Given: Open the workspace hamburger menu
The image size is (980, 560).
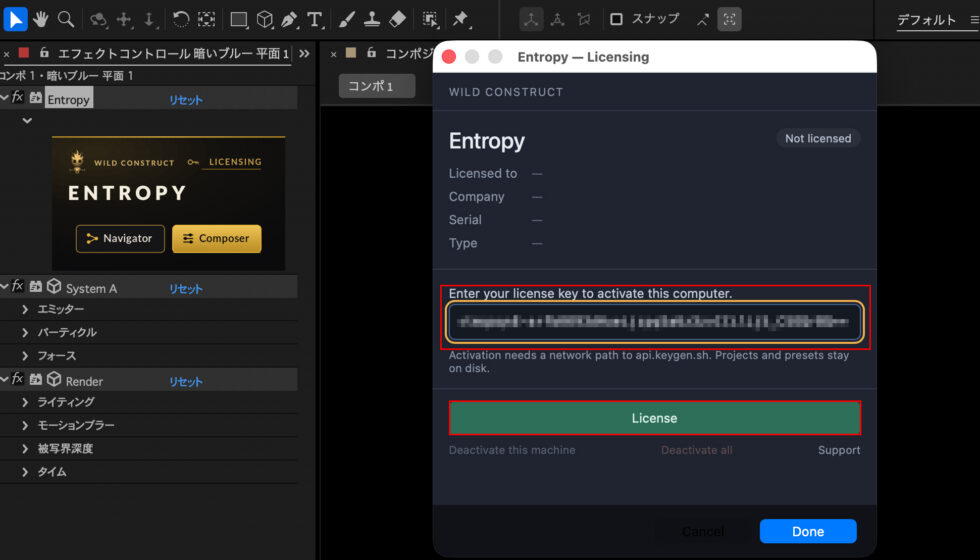Looking at the screenshot, I should tap(974, 20).
